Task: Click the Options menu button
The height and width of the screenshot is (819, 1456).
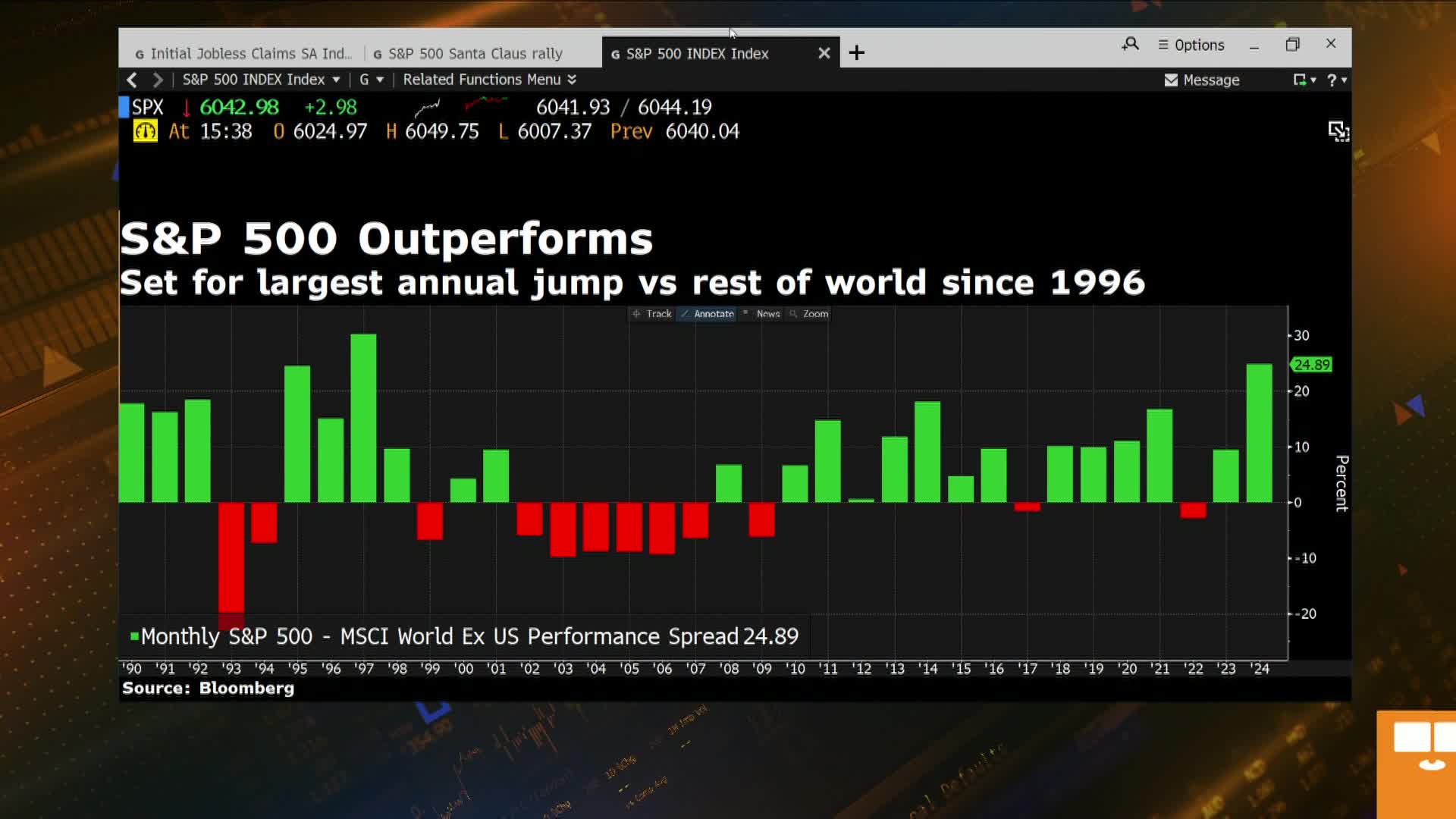Action: [1191, 45]
